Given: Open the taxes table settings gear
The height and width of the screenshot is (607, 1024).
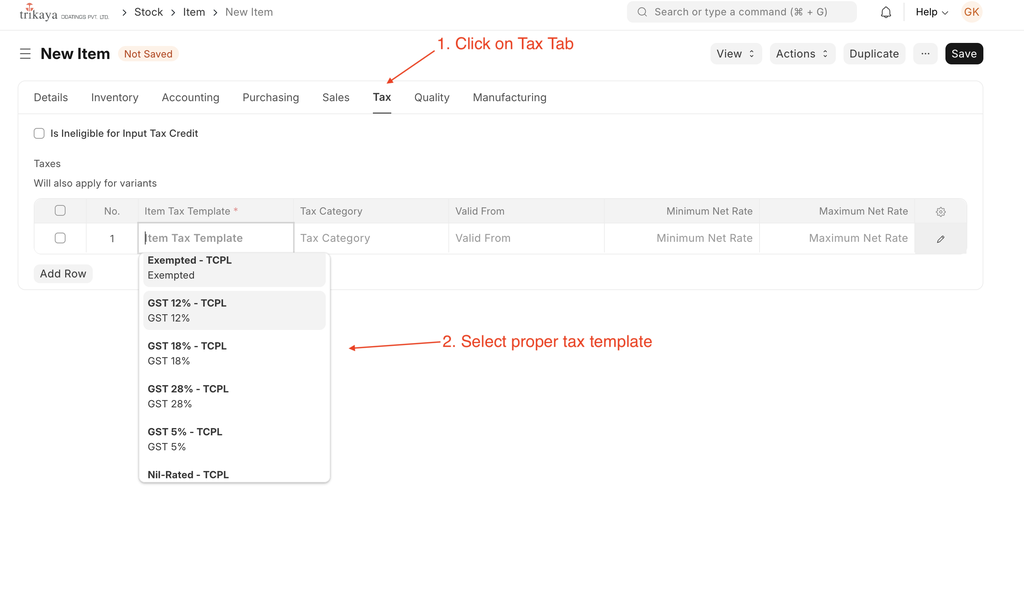Looking at the screenshot, I should (940, 212).
